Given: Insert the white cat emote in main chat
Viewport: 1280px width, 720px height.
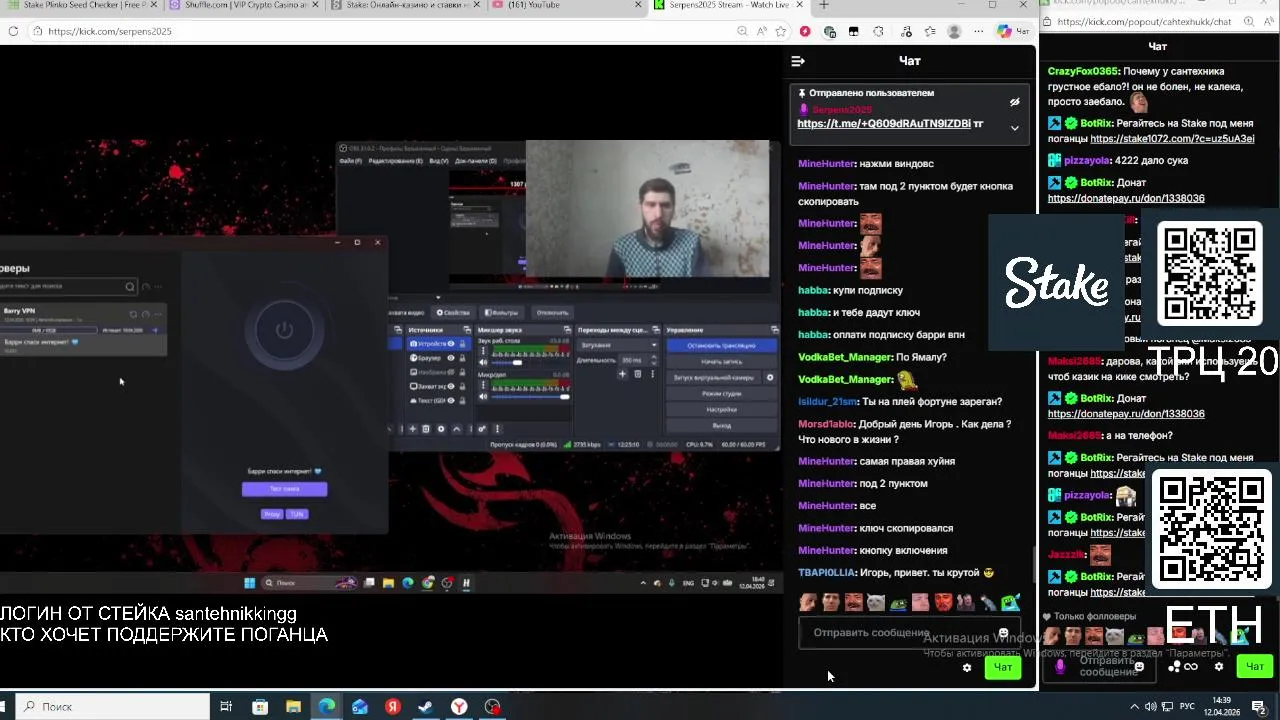Looking at the screenshot, I should [x=876, y=602].
